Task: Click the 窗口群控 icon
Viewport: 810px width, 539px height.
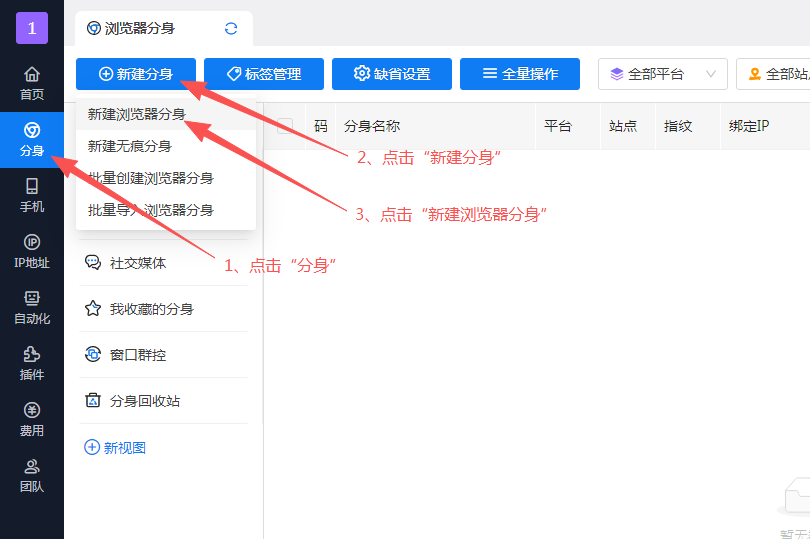Action: 93,355
